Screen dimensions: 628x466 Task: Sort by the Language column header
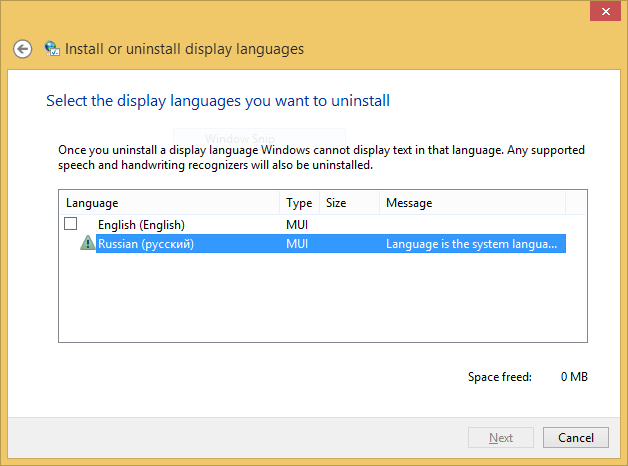click(169, 203)
